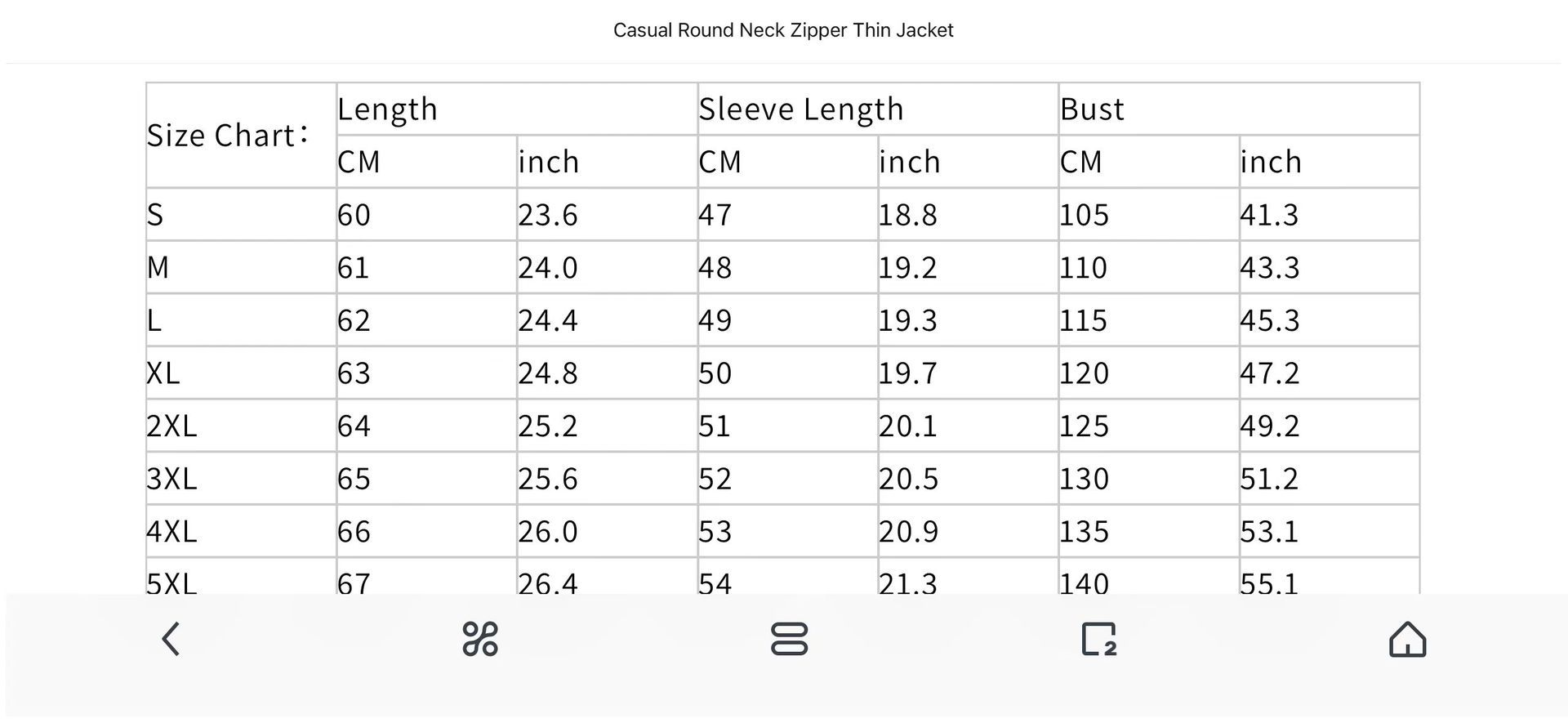Click the 'Bust' column header

(x=1092, y=109)
